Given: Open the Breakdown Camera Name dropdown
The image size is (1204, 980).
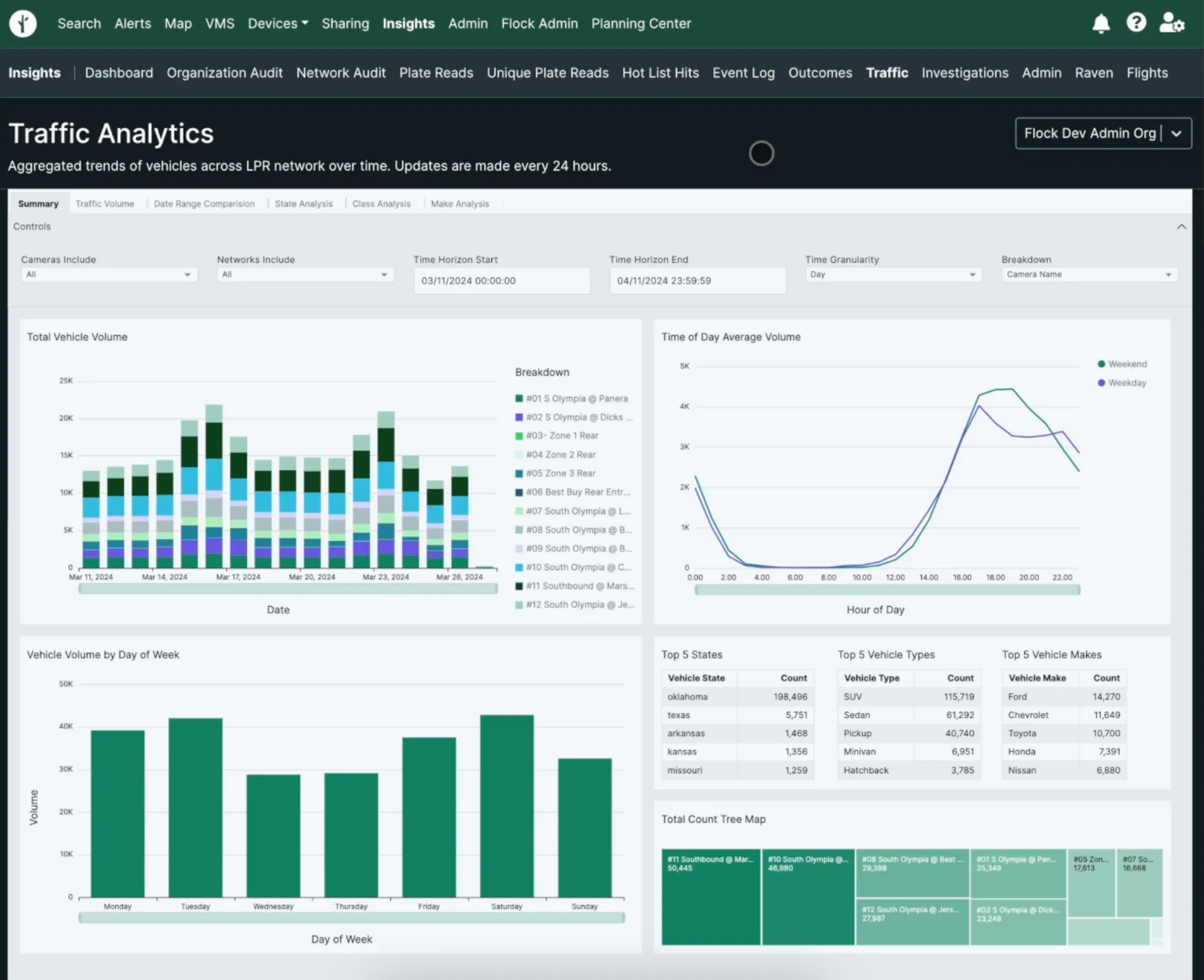Looking at the screenshot, I should coord(1089,275).
